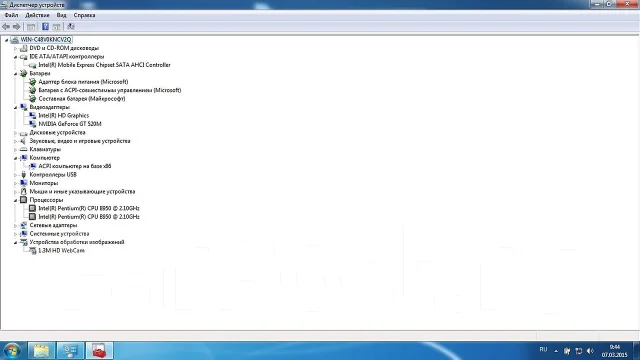Collapse the Видеоадаптеры node
Screen dimensions: 640x360
[16, 108]
